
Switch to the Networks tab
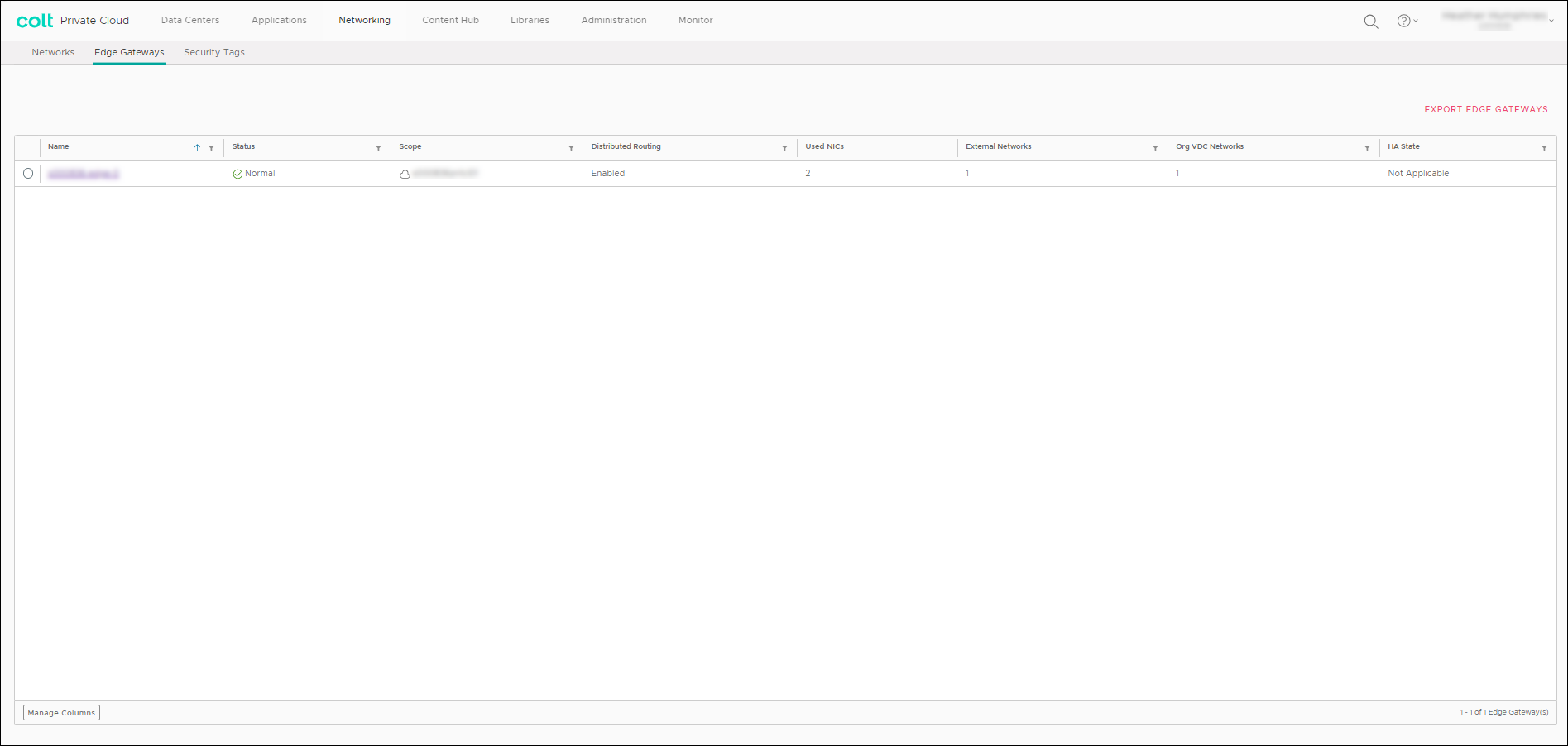[53, 52]
